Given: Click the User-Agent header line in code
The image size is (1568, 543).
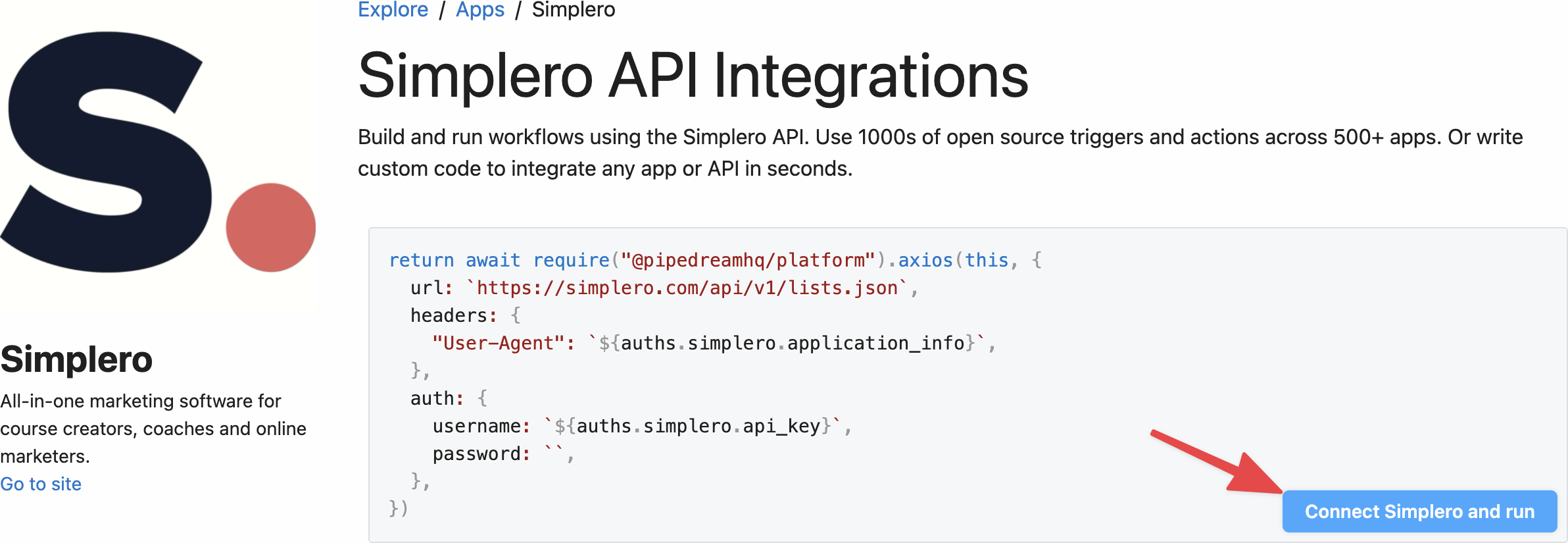Looking at the screenshot, I should click(714, 343).
